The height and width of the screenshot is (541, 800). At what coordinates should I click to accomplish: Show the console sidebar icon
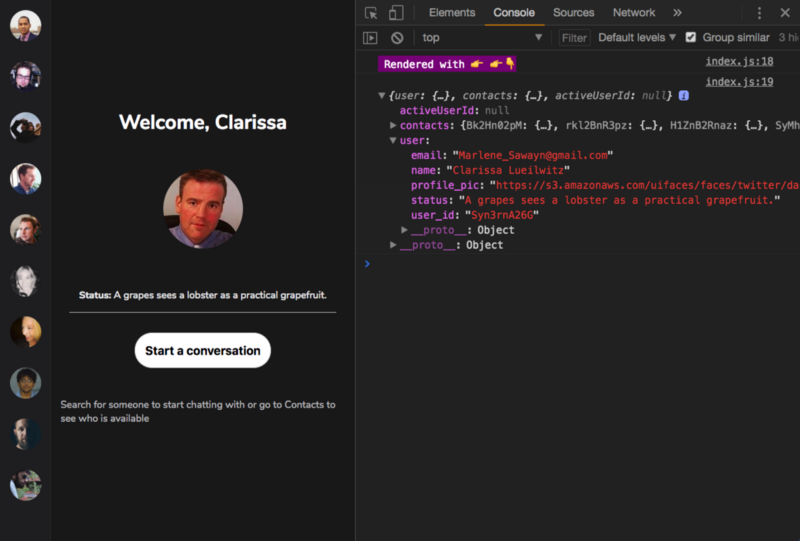coord(370,38)
